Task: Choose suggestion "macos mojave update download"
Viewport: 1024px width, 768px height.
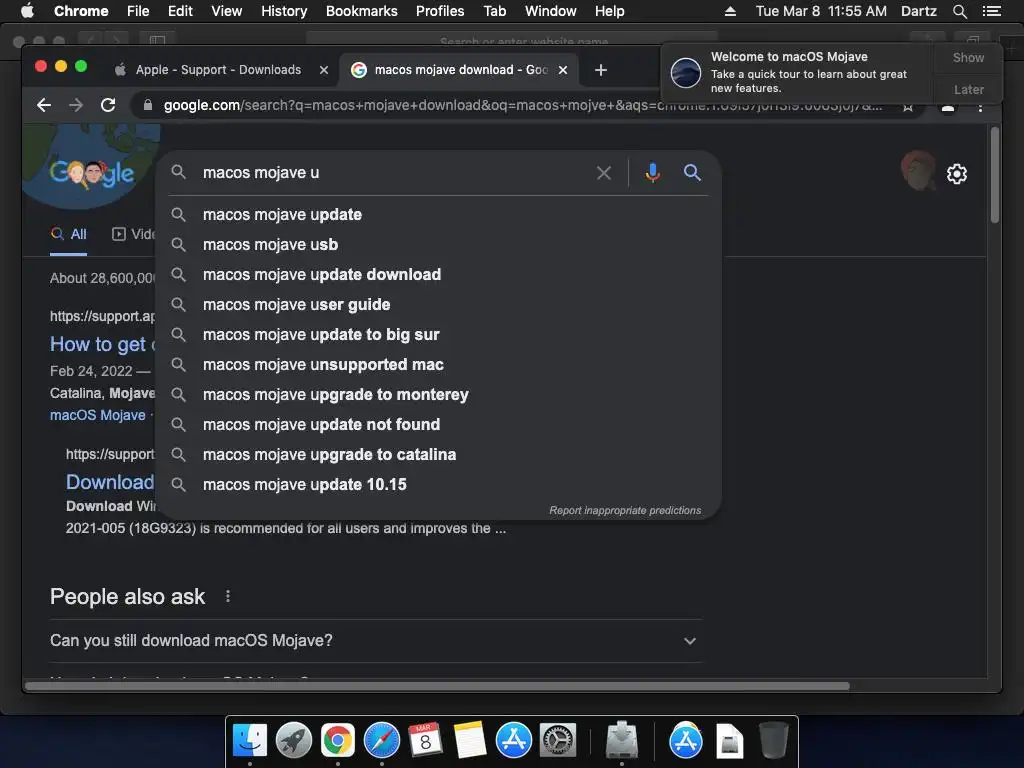Action: 439,275
